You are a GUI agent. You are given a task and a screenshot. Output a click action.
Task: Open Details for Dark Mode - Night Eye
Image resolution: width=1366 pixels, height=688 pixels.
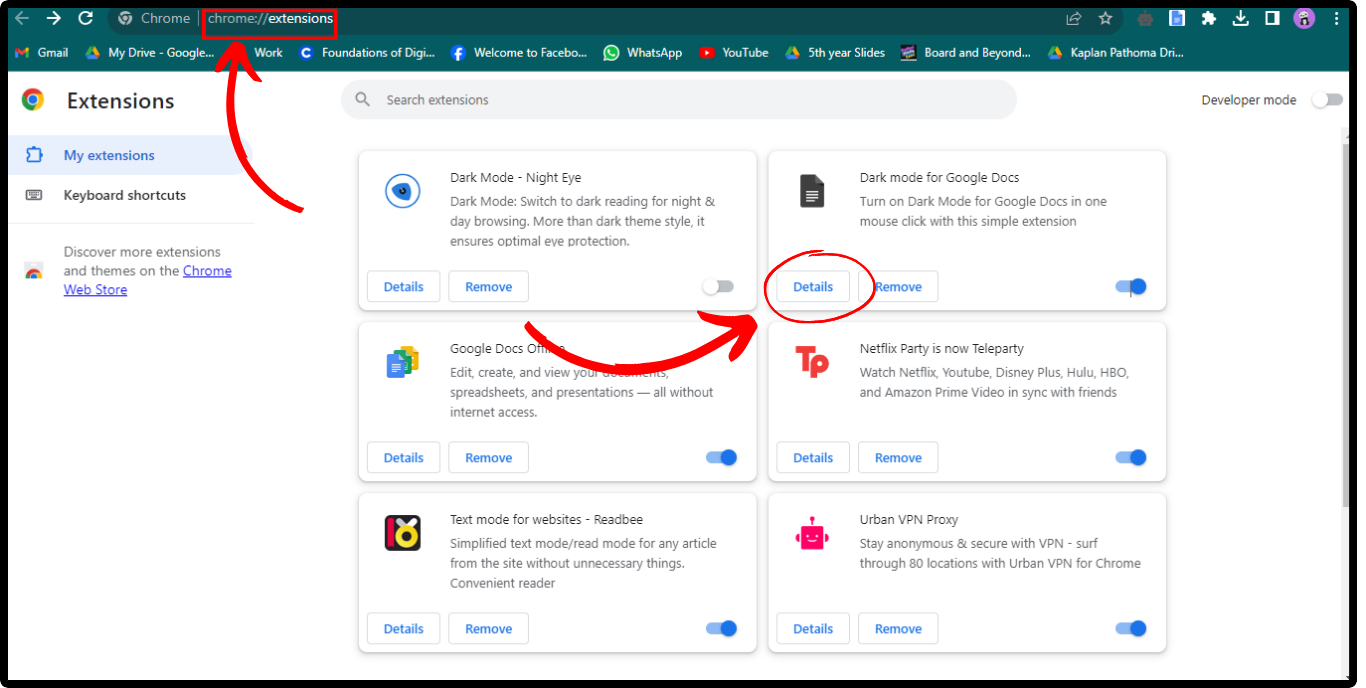(x=404, y=287)
